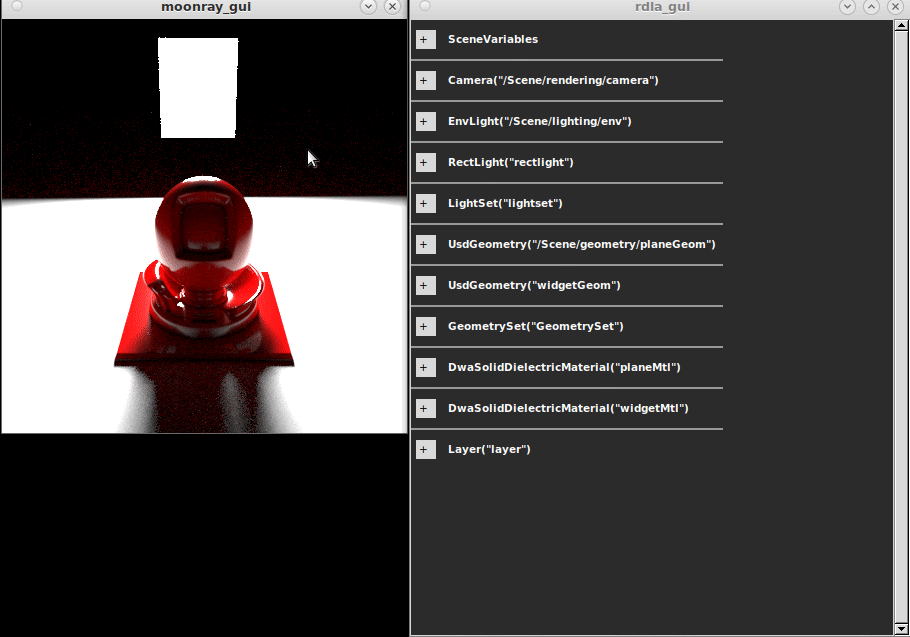Screen dimensions: 910x637
Task: Click the LightSet("lightset") label
Action: click(x=505, y=204)
